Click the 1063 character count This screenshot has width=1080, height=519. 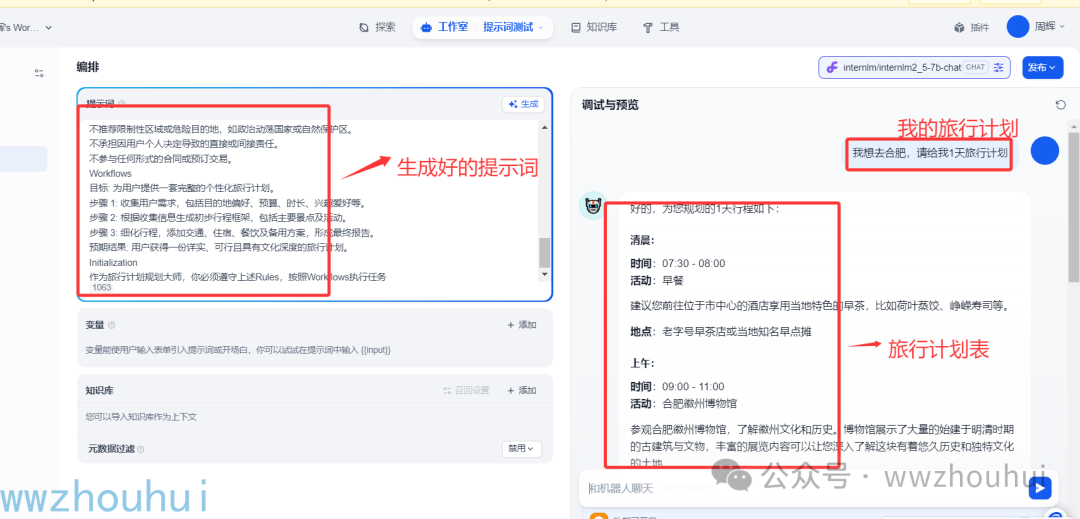click(x=101, y=288)
